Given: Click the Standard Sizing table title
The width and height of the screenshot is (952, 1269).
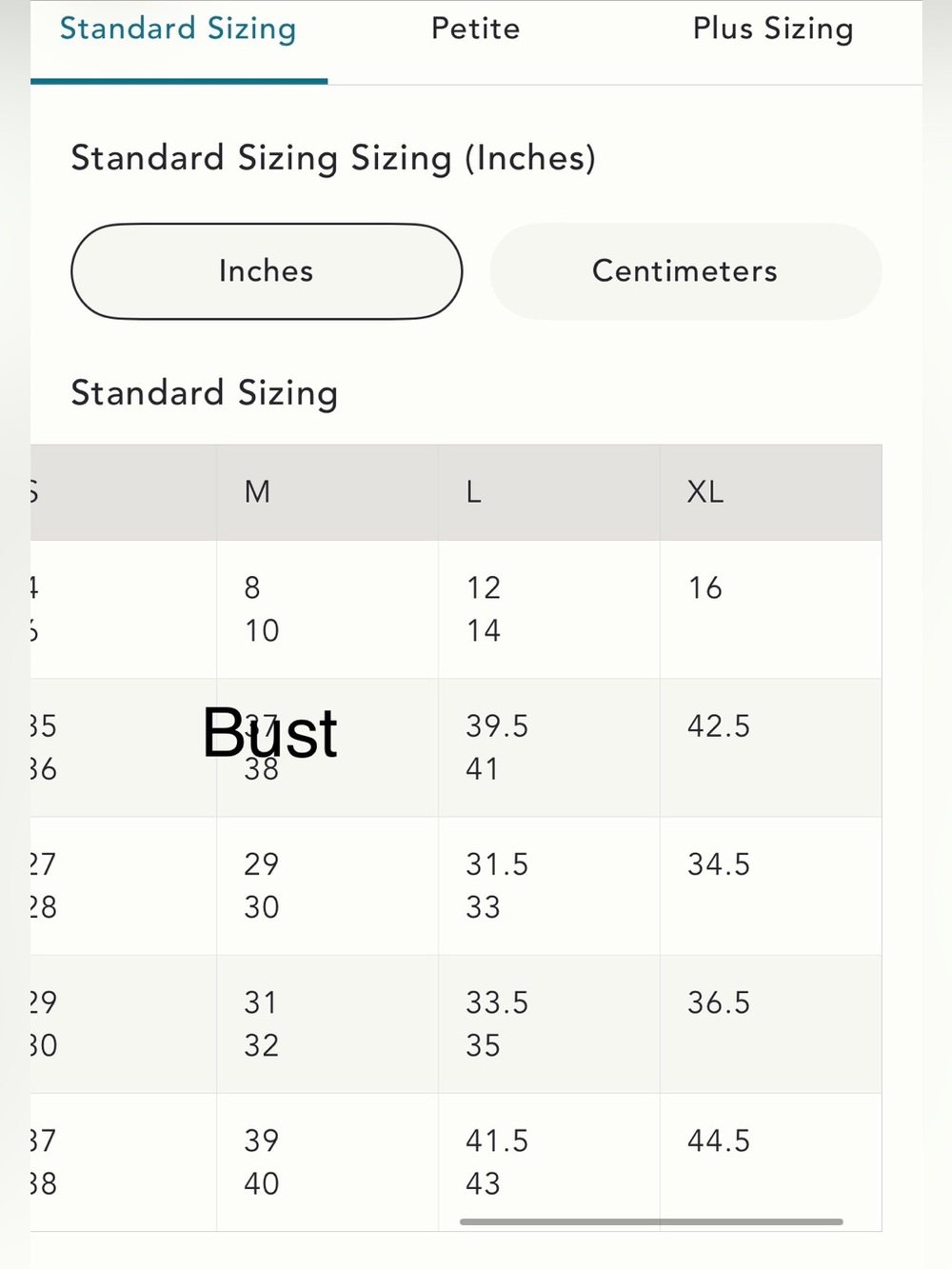Looking at the screenshot, I should (x=205, y=393).
